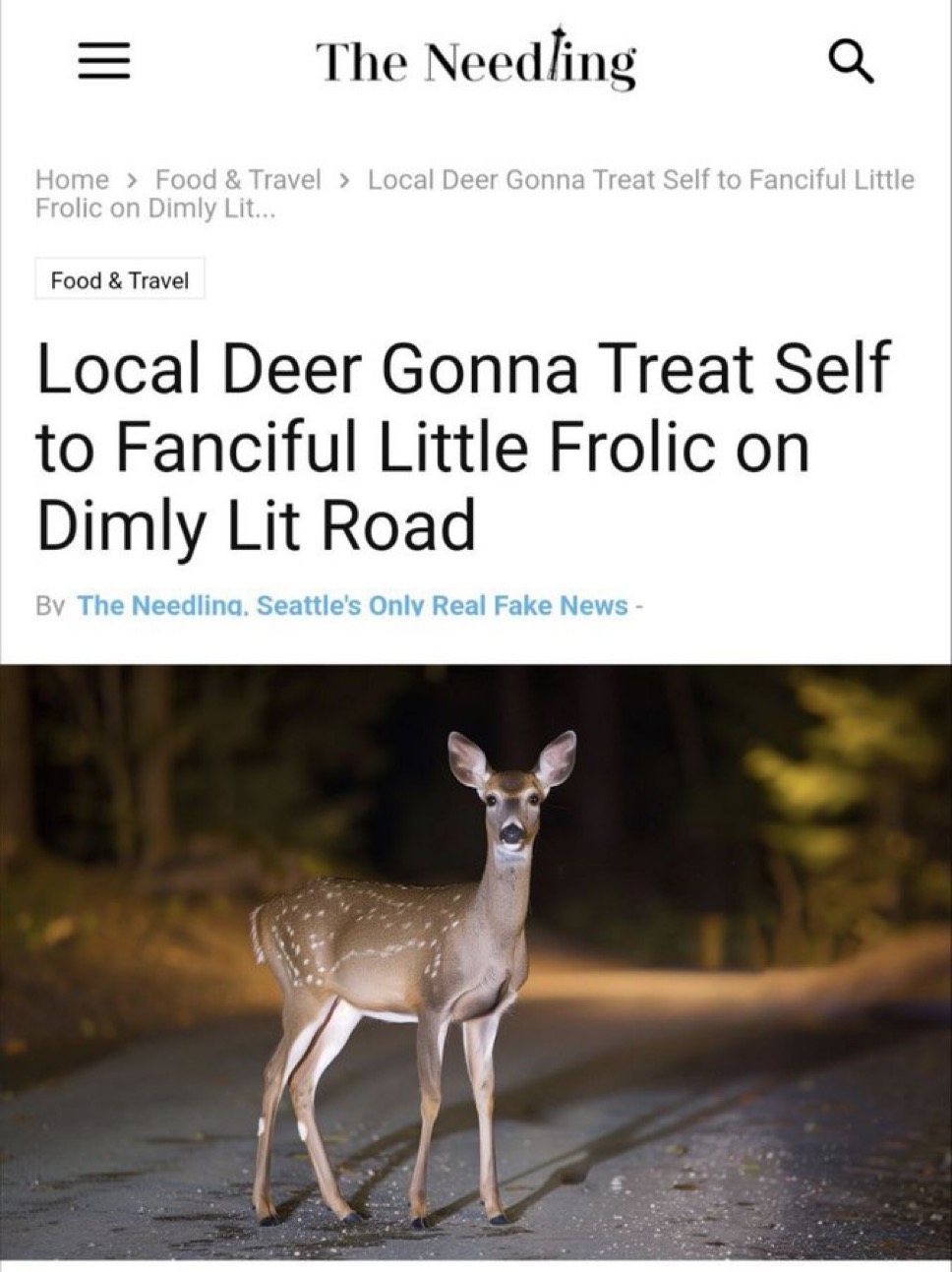Click the chevron after Food & Travel breadcrumb
The width and height of the screenshot is (952, 1272).
click(344, 180)
